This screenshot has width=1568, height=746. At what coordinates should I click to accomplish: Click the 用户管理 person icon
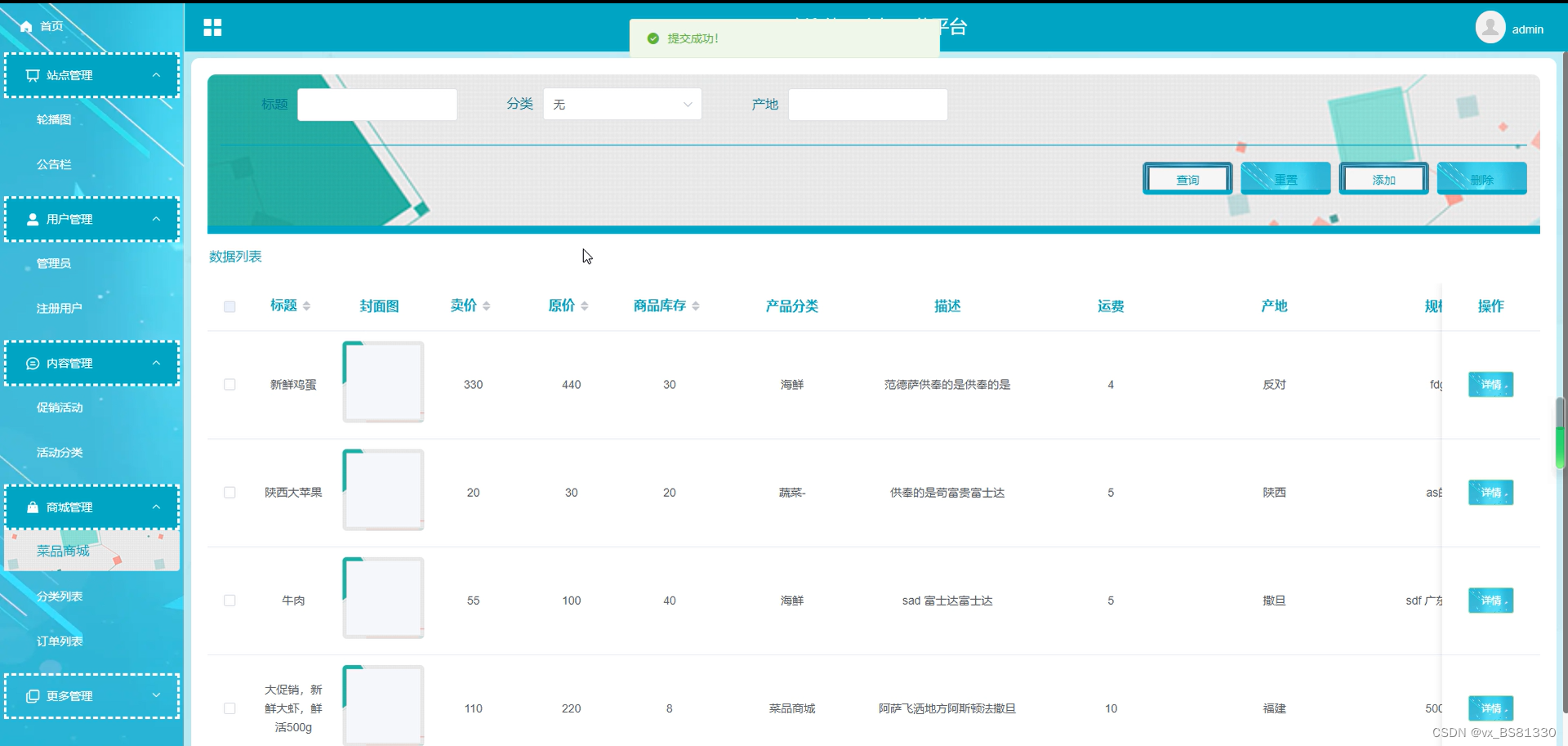[x=33, y=219]
